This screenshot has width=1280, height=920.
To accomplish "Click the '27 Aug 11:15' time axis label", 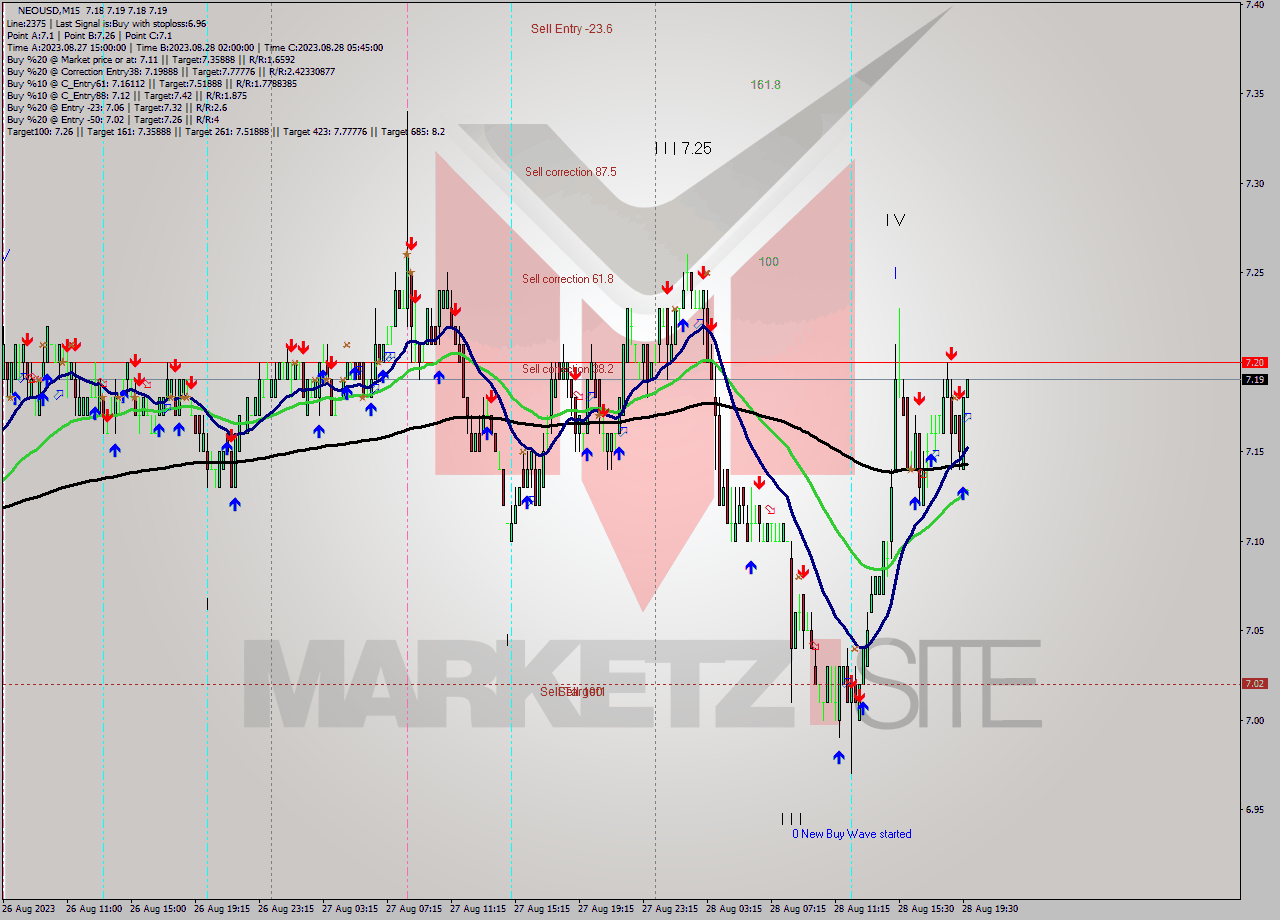I will coord(478,909).
